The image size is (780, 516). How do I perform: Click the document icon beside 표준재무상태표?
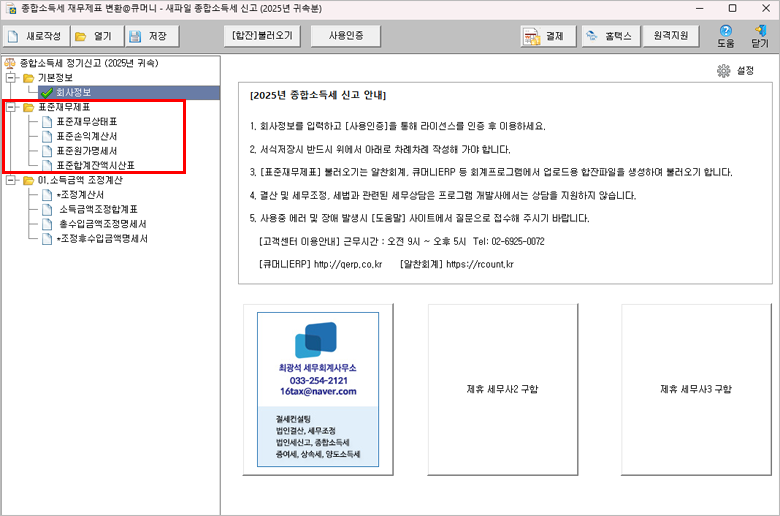[47, 122]
